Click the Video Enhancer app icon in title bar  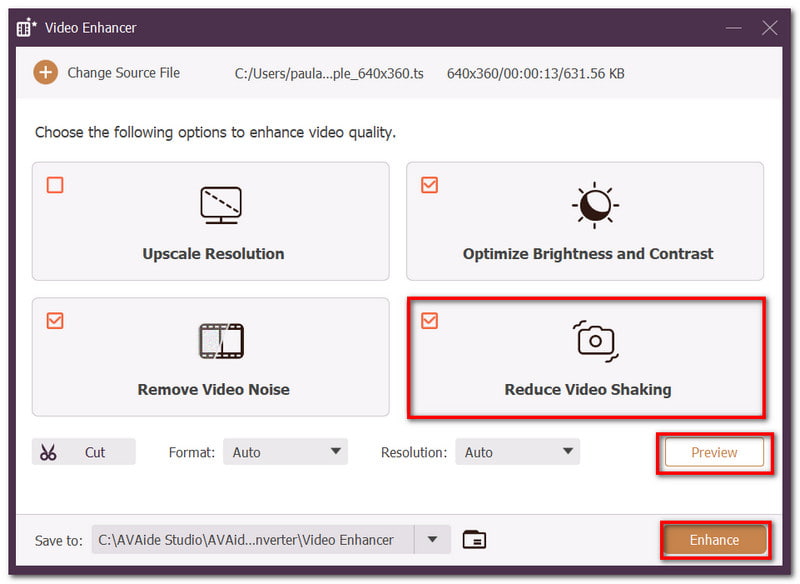(x=26, y=28)
